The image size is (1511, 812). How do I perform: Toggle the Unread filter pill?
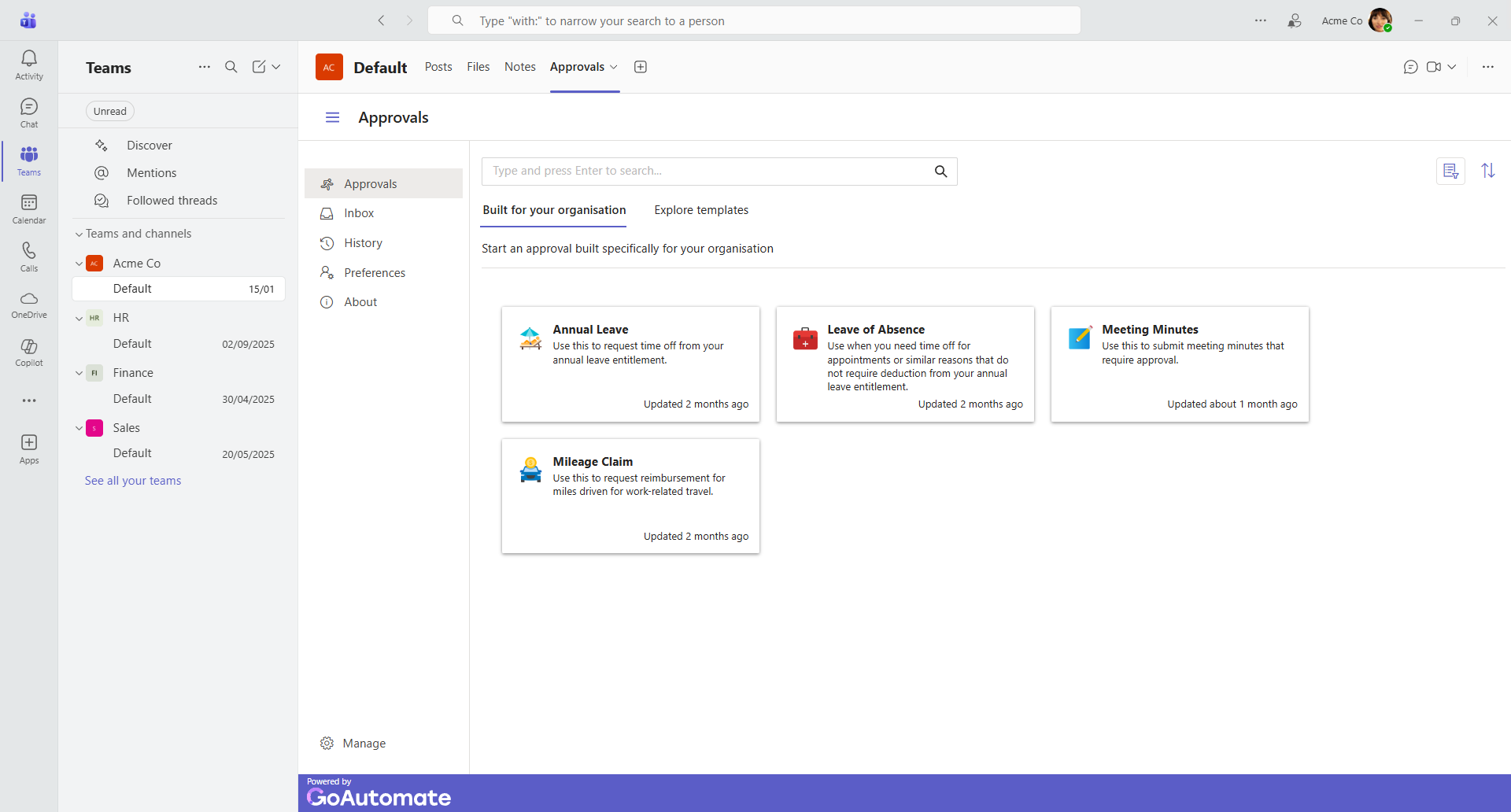pyautogui.click(x=110, y=111)
